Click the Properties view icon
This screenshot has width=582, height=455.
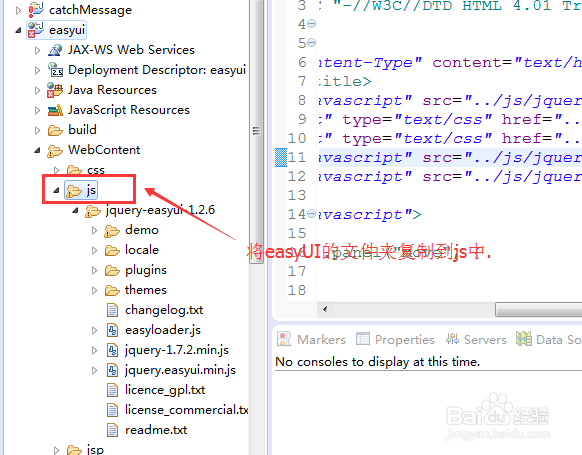[363, 339]
